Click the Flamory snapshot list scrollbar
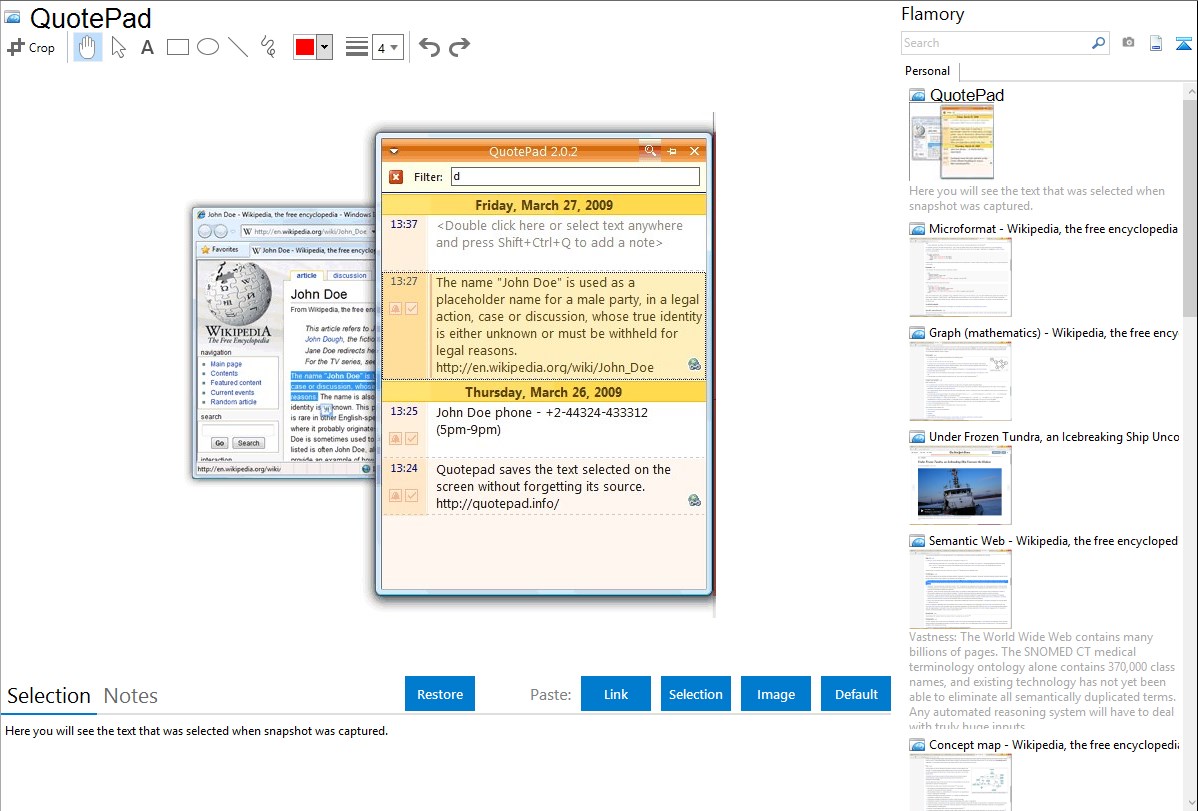This screenshot has width=1198, height=811. coord(1190,207)
